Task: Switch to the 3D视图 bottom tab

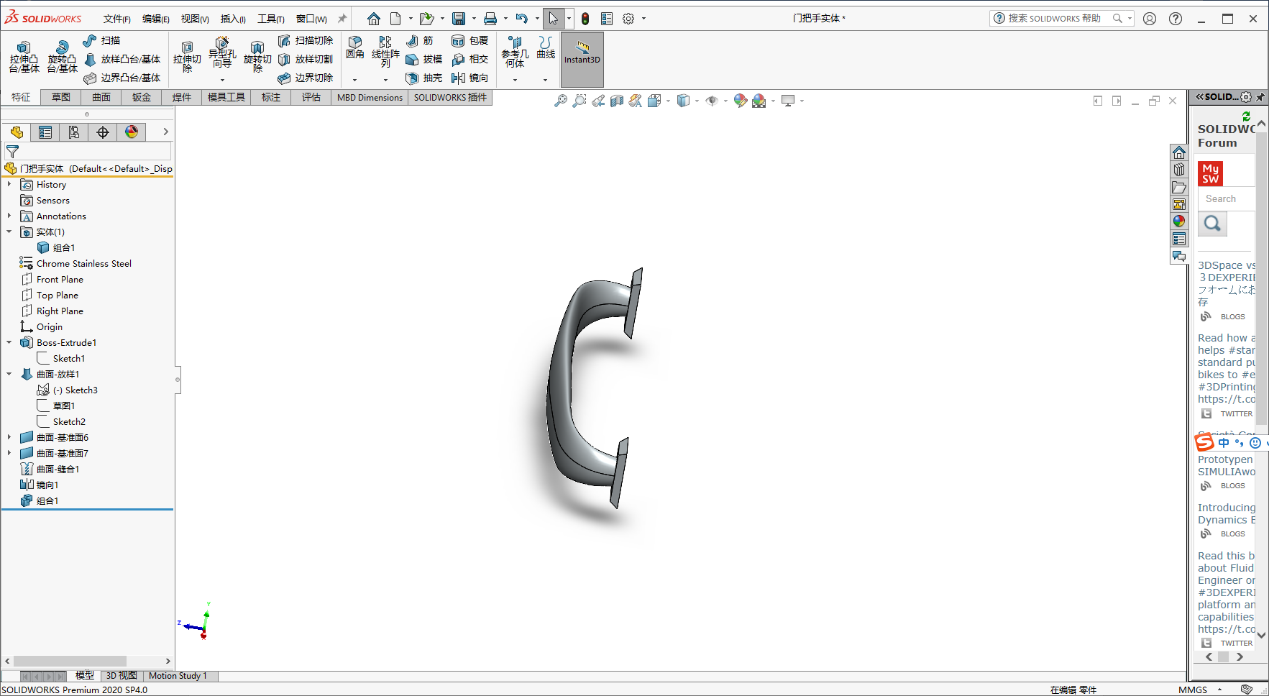Action: click(x=122, y=676)
